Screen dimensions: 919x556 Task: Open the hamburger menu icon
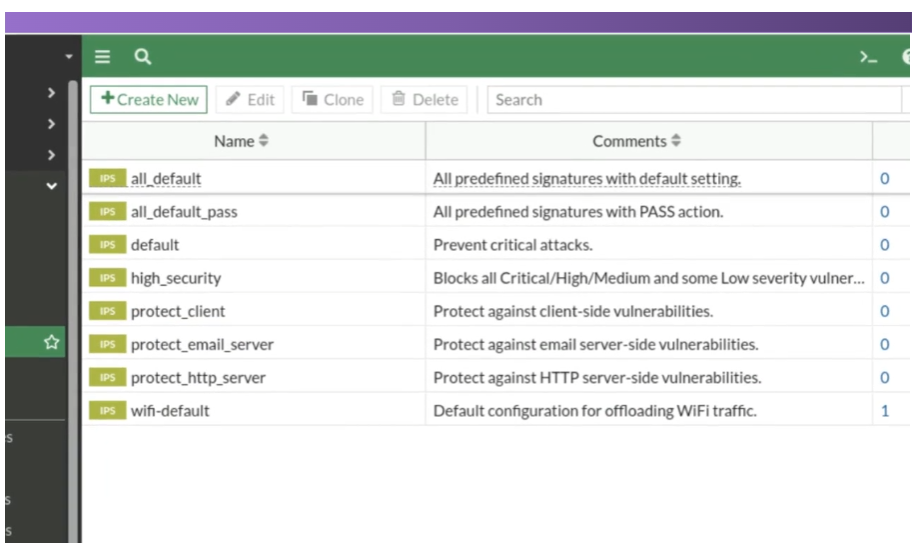click(103, 57)
